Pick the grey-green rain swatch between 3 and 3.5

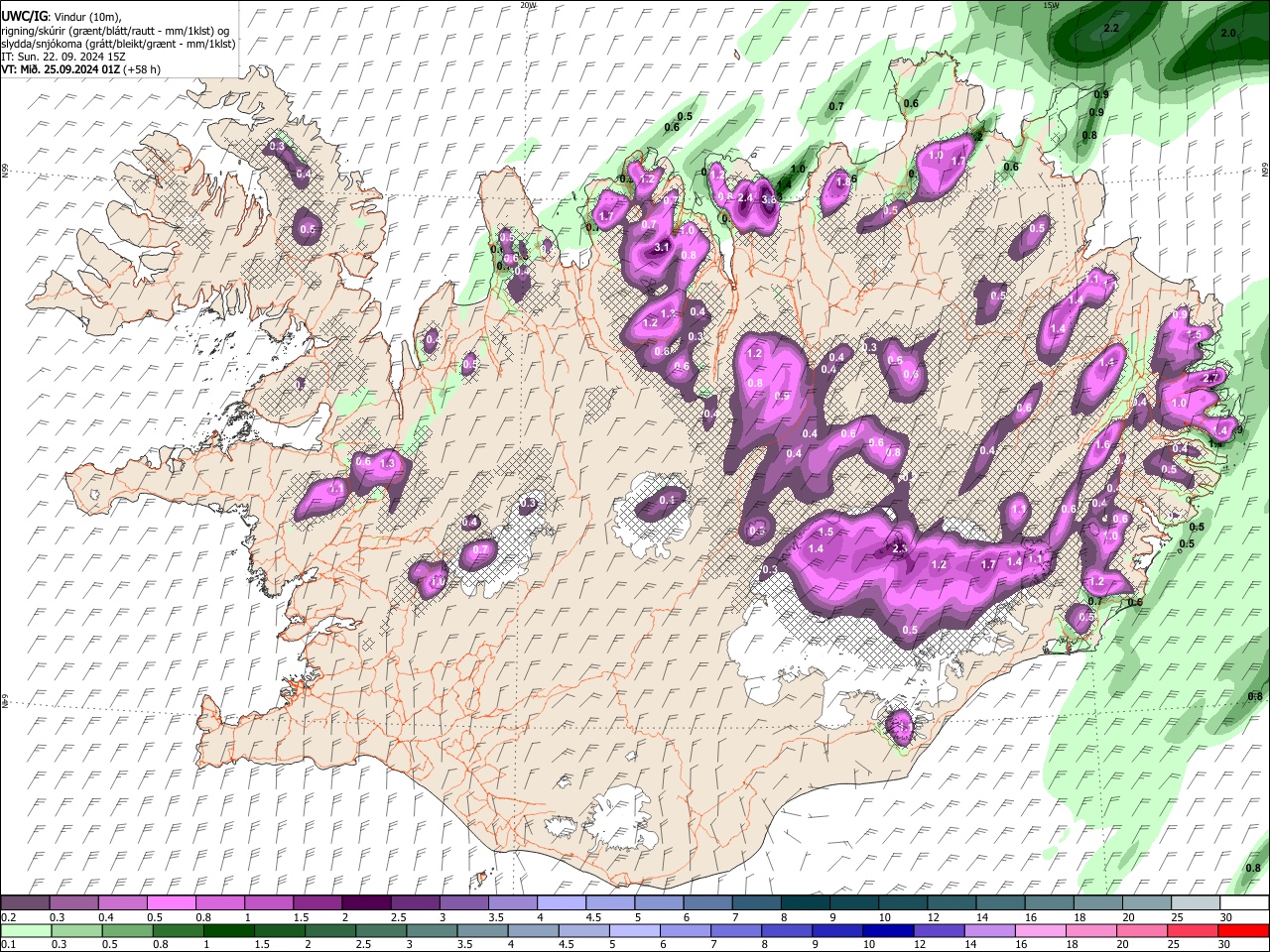[432, 931]
